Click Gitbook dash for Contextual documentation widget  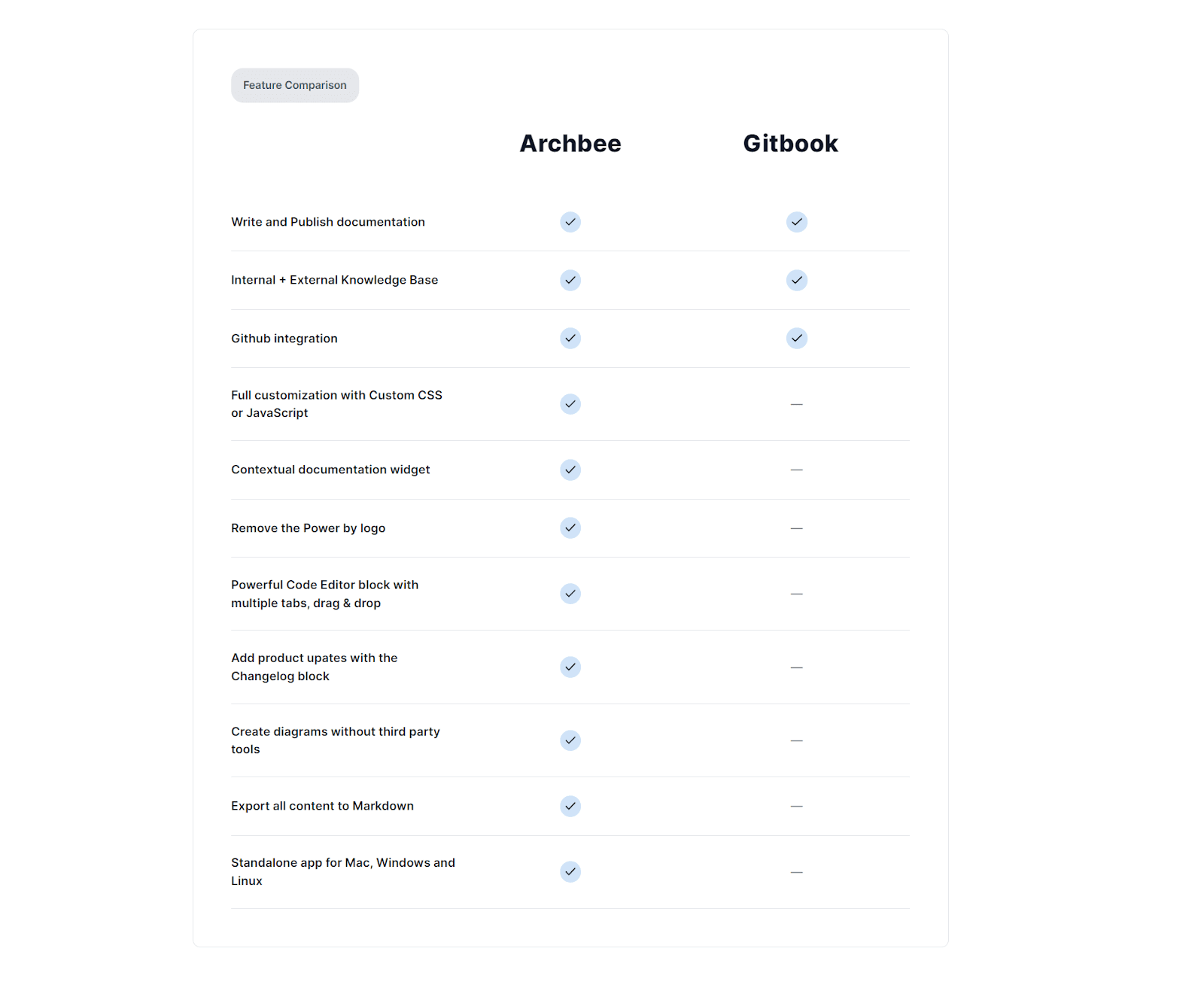point(796,470)
